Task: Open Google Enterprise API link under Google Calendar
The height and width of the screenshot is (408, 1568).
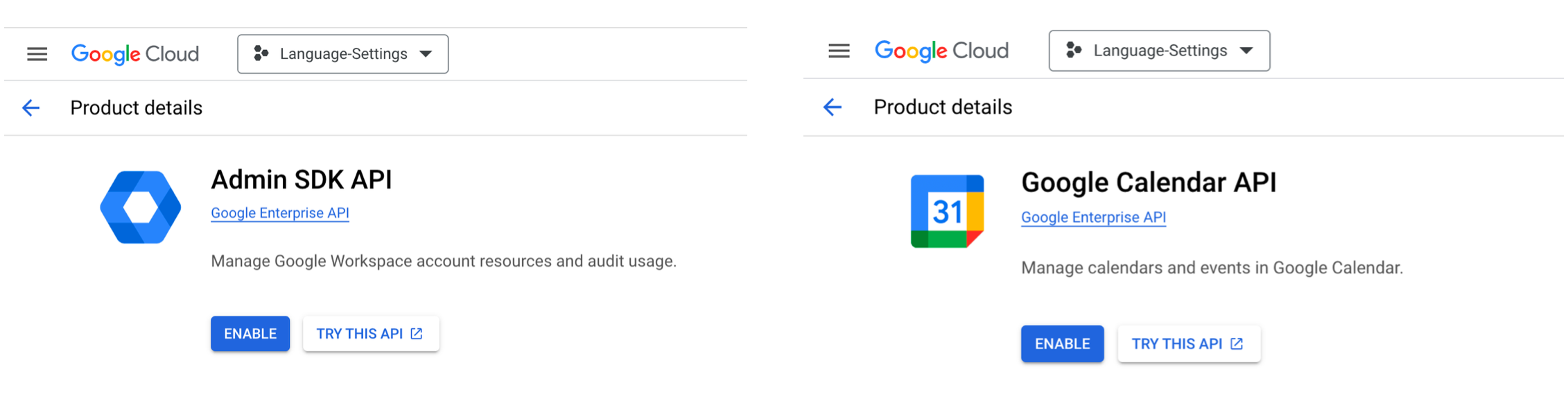Action: click(x=1093, y=217)
